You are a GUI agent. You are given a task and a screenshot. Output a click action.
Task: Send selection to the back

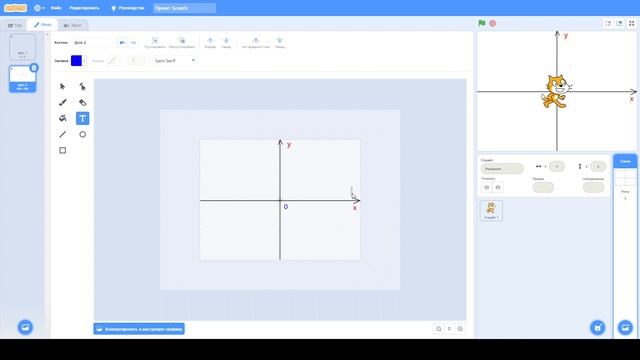pyautogui.click(x=280, y=42)
